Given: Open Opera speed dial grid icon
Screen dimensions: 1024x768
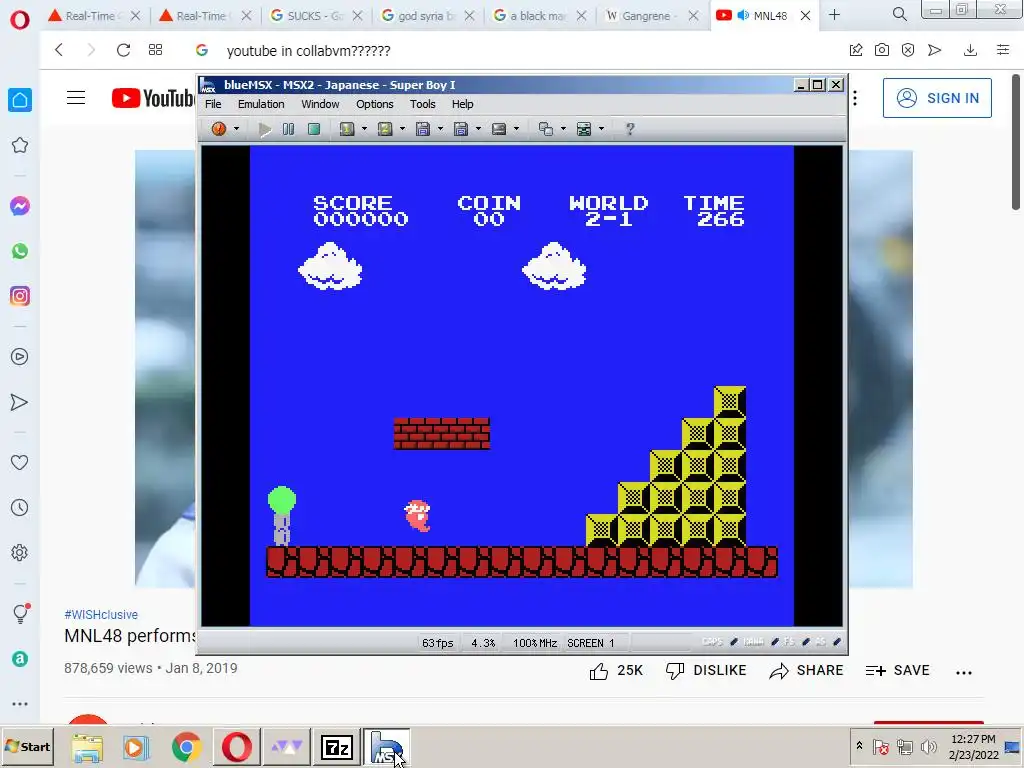Looking at the screenshot, I should coord(155,50).
